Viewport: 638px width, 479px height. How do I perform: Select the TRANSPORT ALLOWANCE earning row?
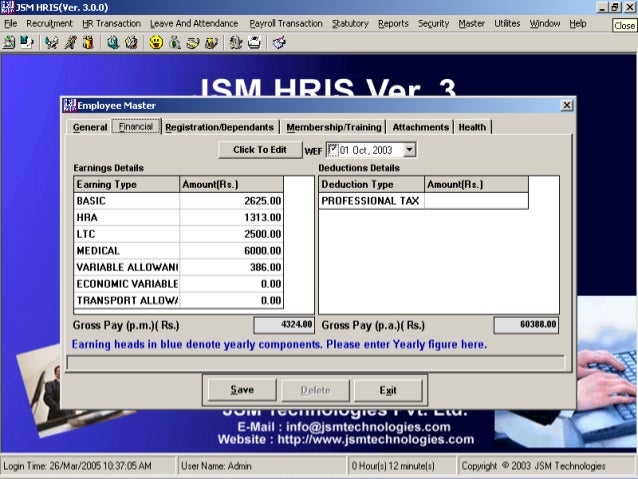tap(127, 300)
